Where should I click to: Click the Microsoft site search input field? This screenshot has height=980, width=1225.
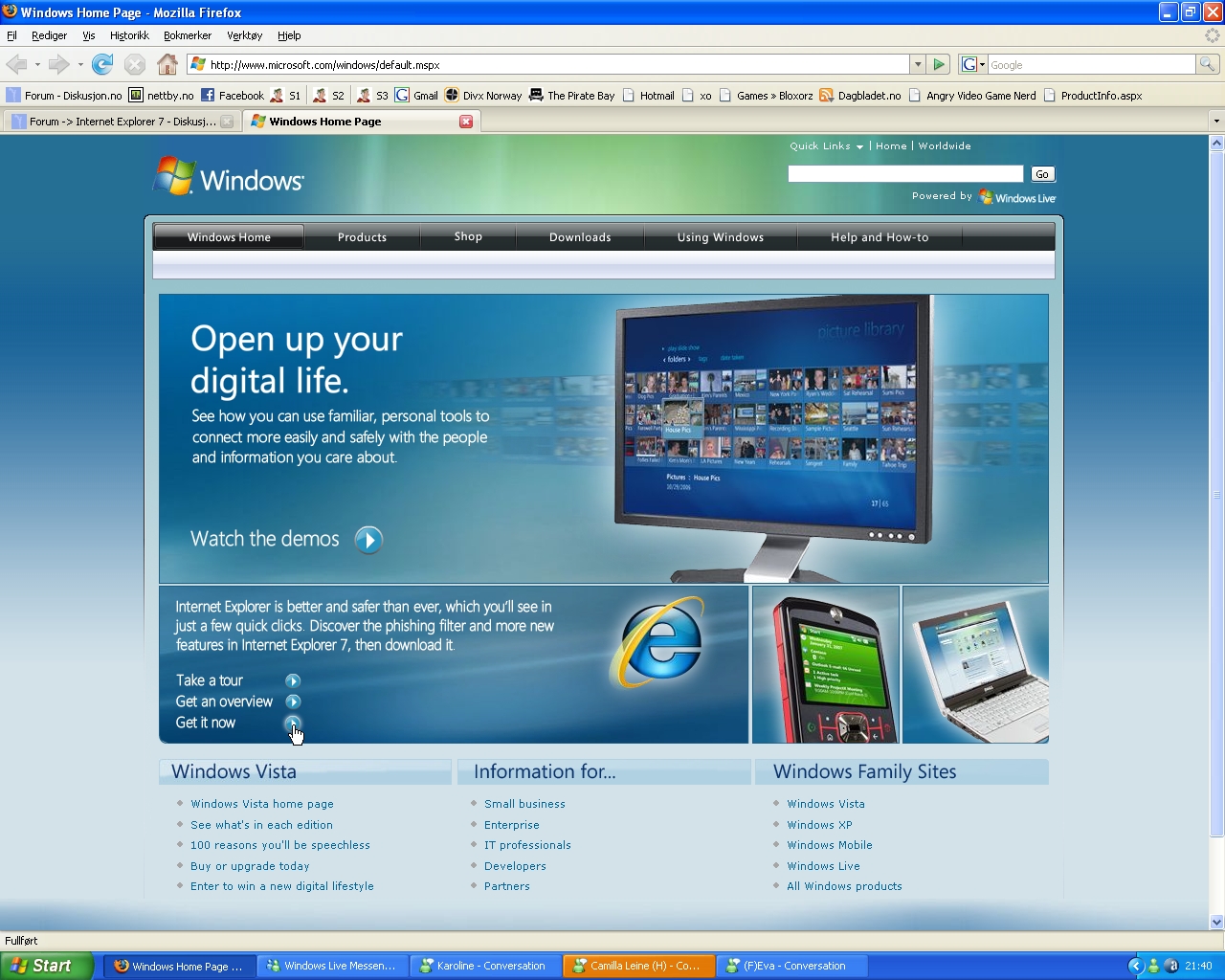pos(905,173)
